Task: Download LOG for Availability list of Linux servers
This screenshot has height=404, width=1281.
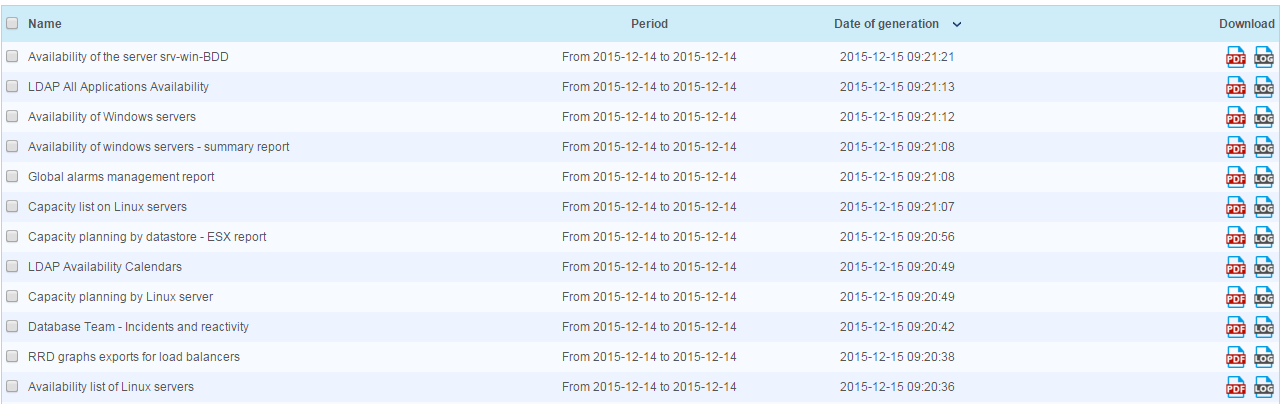Action: (x=1264, y=388)
